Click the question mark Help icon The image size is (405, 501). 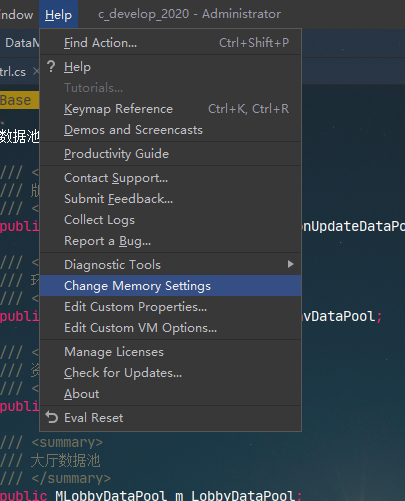coord(51,66)
